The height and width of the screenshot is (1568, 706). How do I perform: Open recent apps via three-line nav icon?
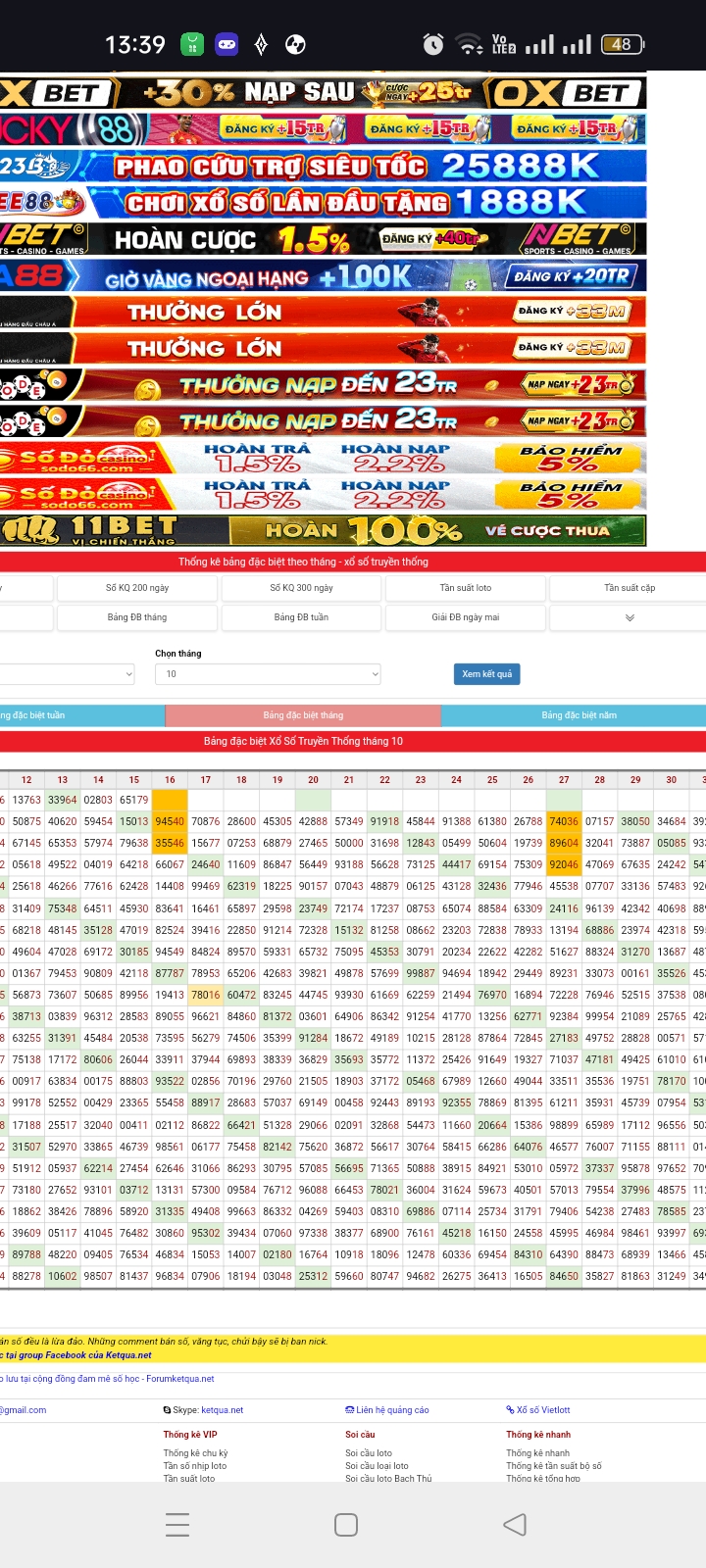[x=177, y=1525]
